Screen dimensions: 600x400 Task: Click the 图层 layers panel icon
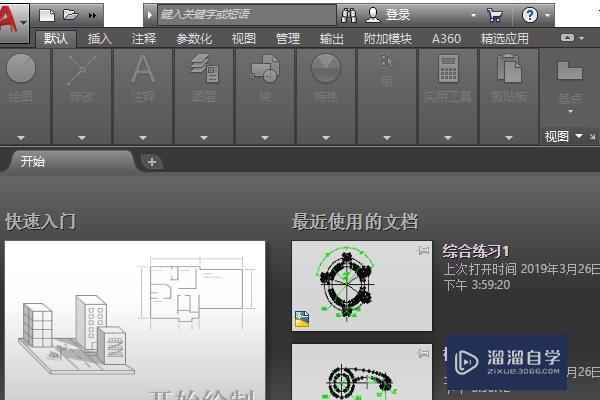click(204, 68)
